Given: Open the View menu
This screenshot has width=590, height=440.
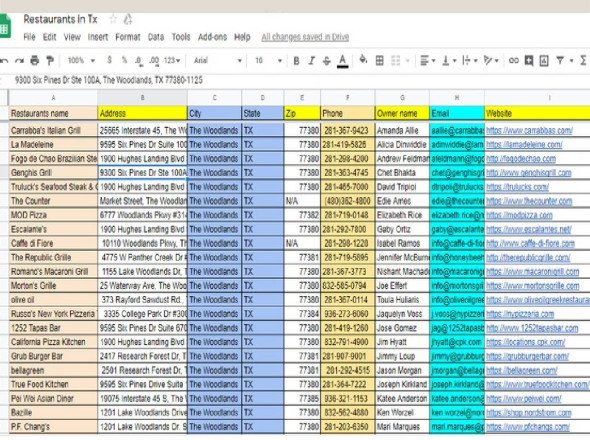Looking at the screenshot, I should (72, 37).
